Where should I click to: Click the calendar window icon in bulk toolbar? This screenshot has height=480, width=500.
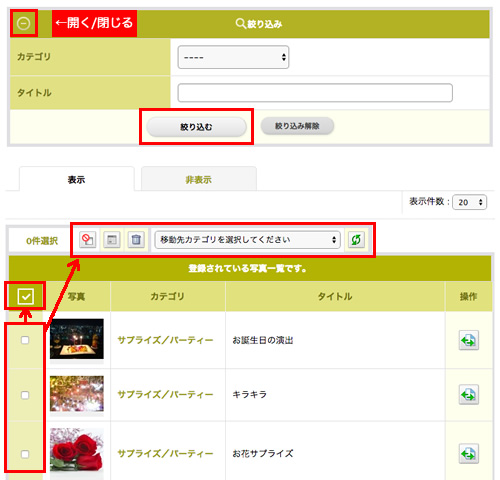[112, 239]
